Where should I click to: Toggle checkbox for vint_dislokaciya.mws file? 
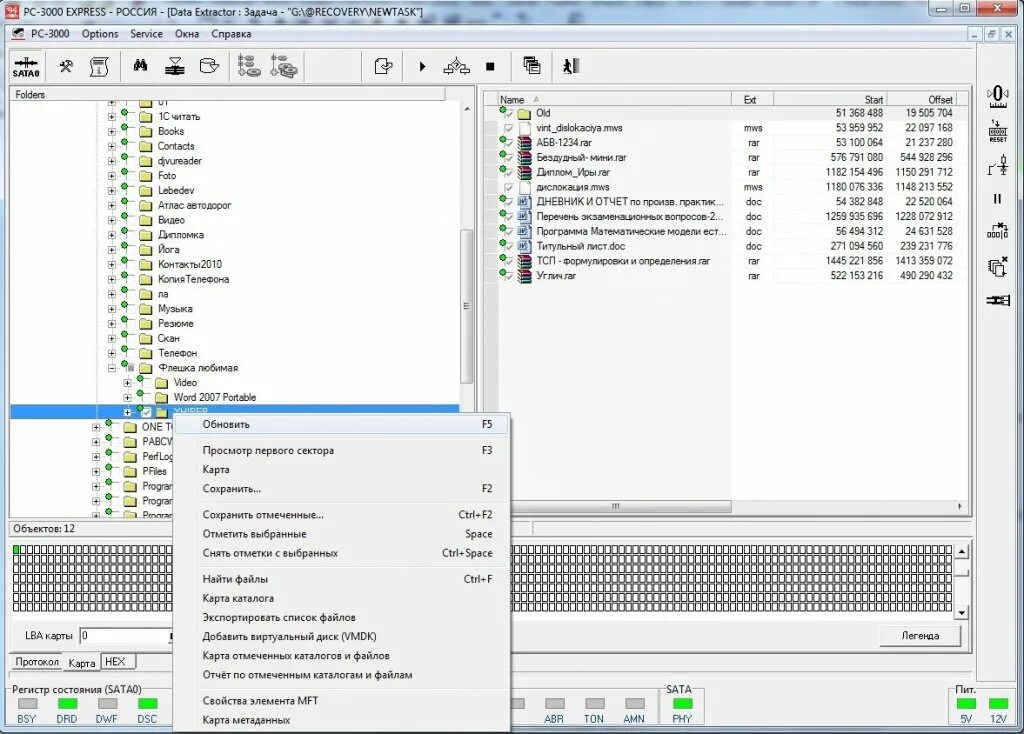tap(509, 129)
